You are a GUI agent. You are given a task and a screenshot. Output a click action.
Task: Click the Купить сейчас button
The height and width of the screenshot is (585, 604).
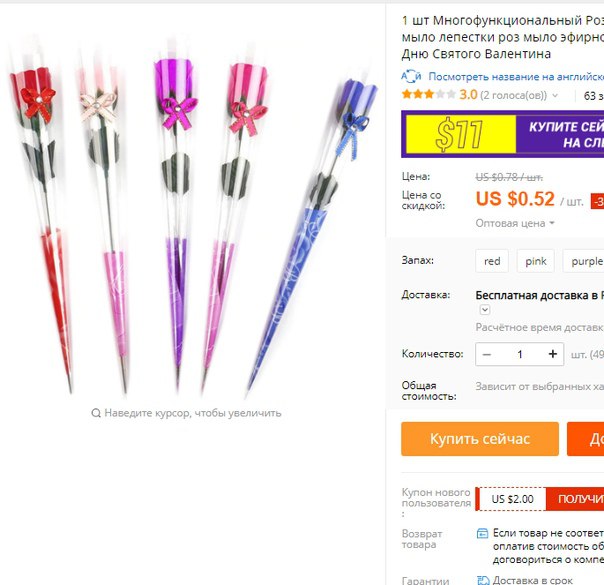click(480, 439)
